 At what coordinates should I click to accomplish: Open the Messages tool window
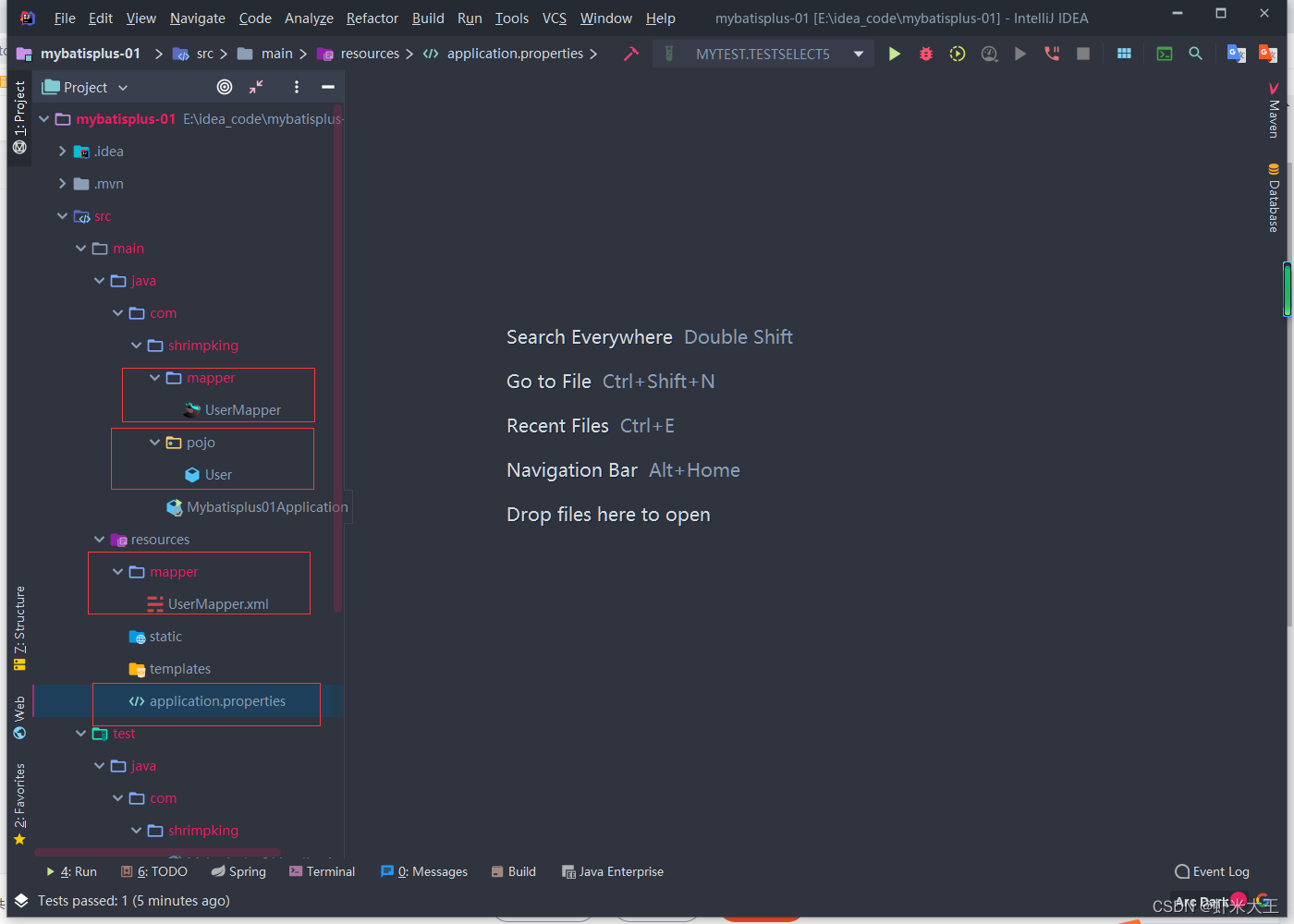point(424,871)
